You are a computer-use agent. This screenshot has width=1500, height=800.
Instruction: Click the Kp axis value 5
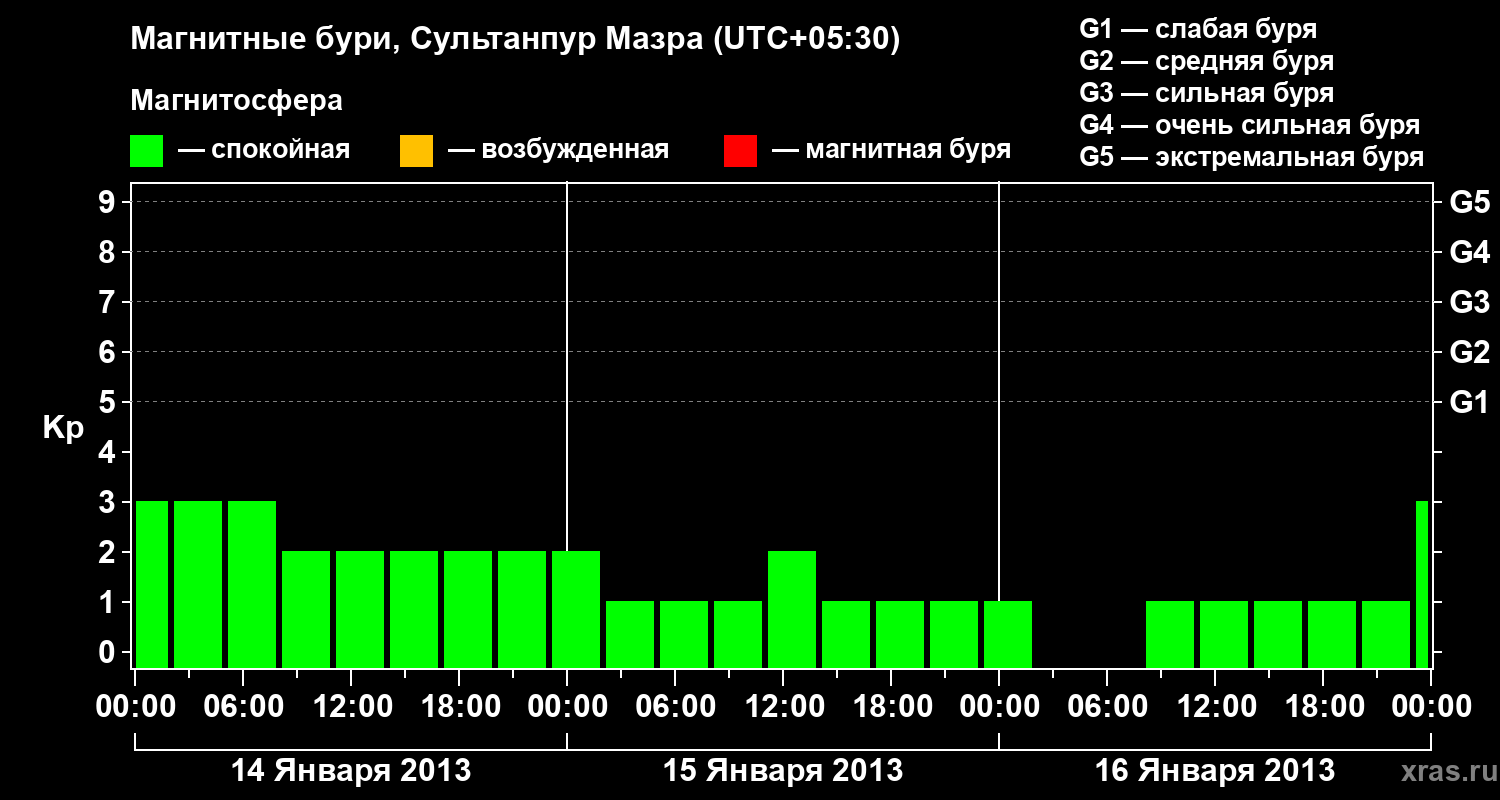[x=109, y=402]
